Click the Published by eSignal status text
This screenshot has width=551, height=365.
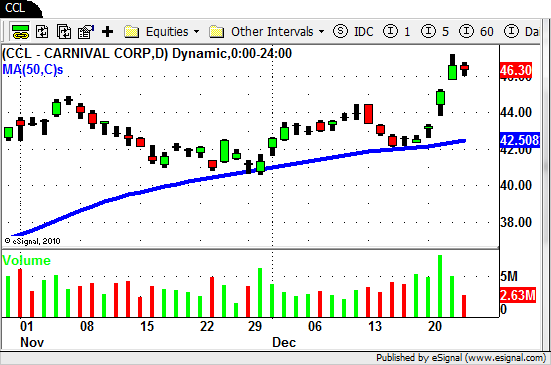click(461, 358)
